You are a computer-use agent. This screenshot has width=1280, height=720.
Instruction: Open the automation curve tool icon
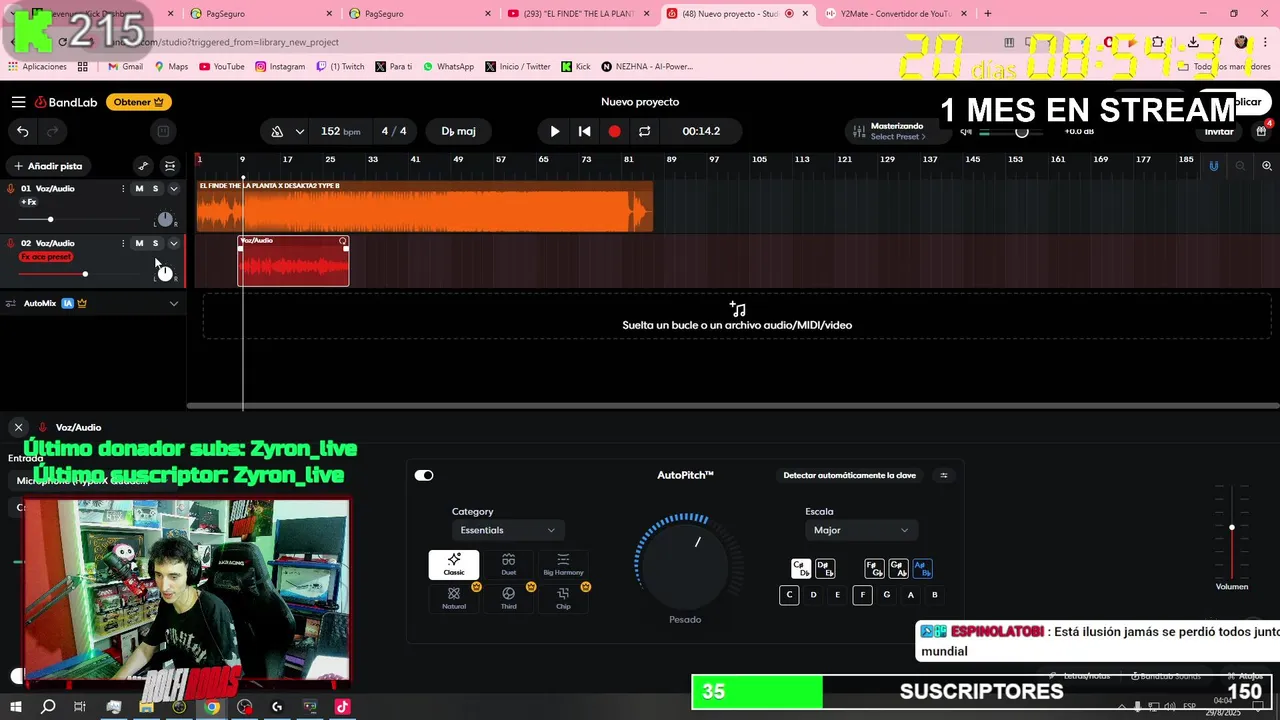143,166
